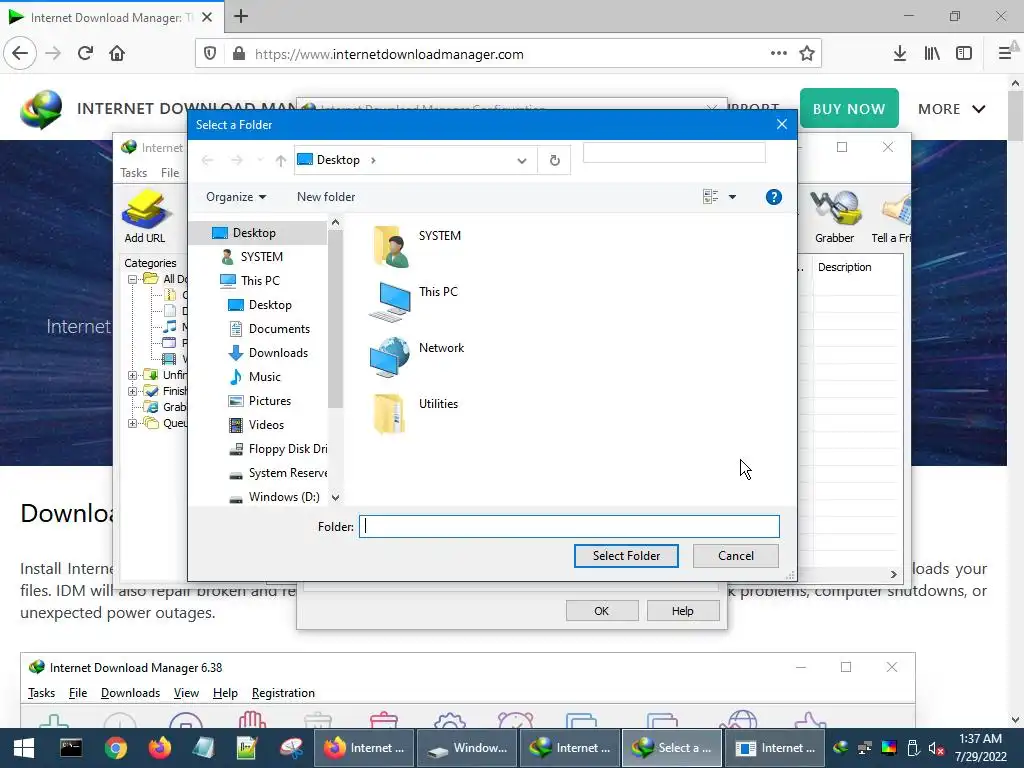Click Add URL icon in IDM window
Screen dimensions: 1024x768
coord(145,217)
